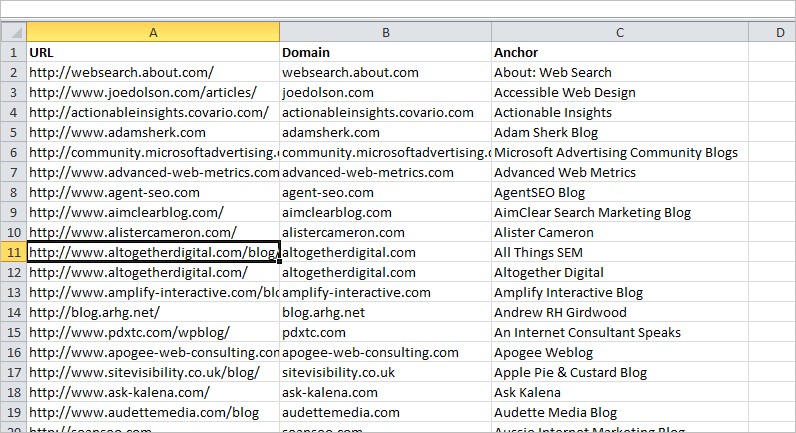Select row 6 header
The width and height of the screenshot is (796, 433).
point(14,152)
